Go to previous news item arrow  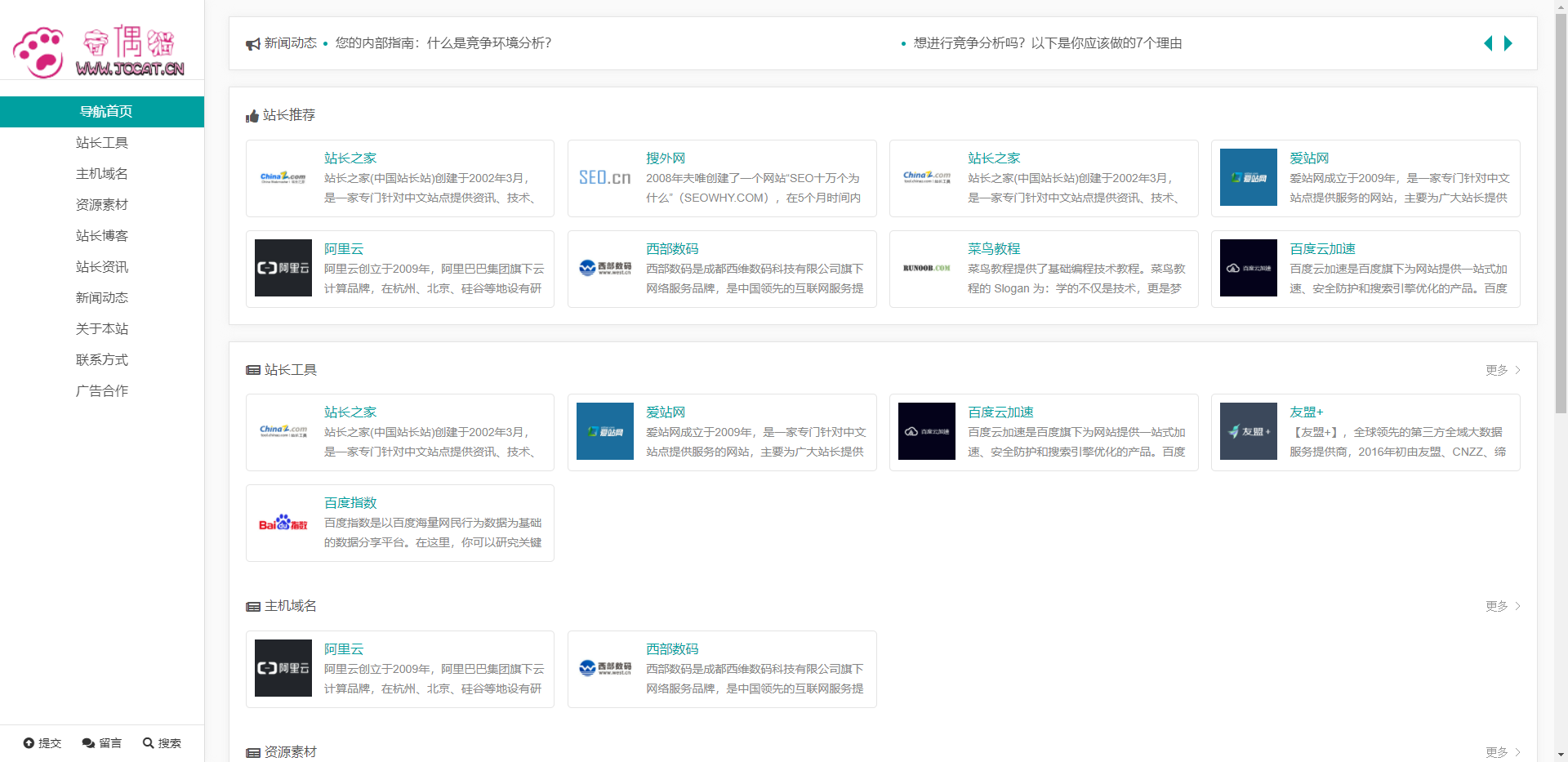pos(1488,43)
